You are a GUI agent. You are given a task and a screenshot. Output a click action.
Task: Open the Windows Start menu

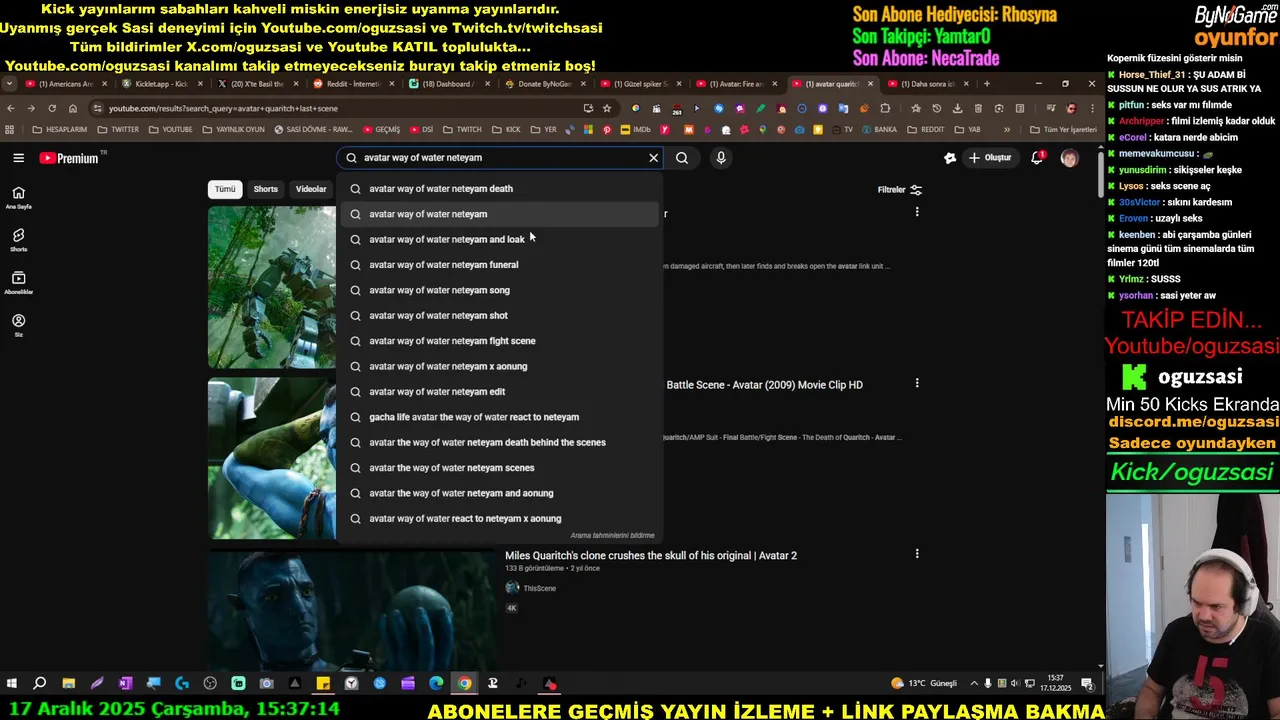[x=11, y=684]
